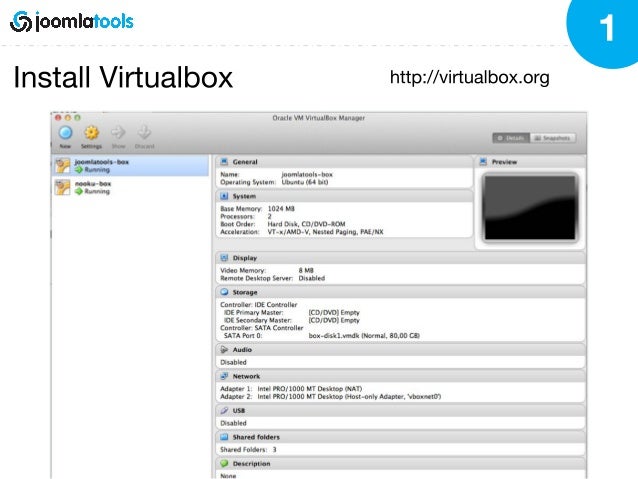638x479 pixels.
Task: Click the joomlatools logo
Action: tap(72, 22)
